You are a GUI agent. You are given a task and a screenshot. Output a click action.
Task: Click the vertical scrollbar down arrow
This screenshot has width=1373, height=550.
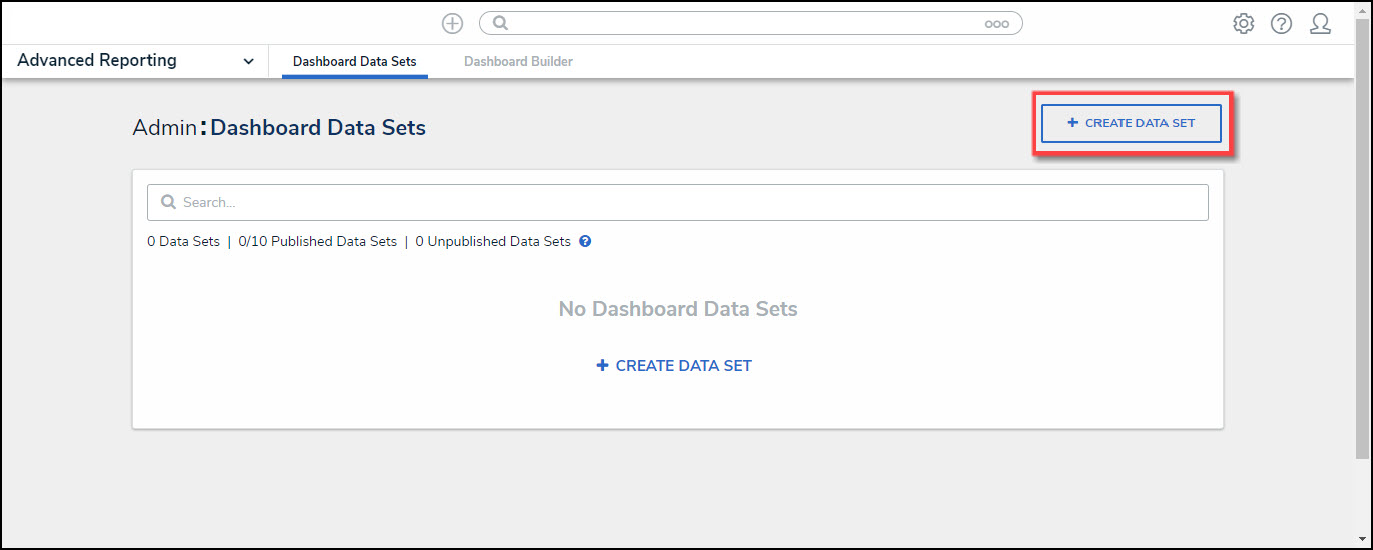tap(1363, 539)
